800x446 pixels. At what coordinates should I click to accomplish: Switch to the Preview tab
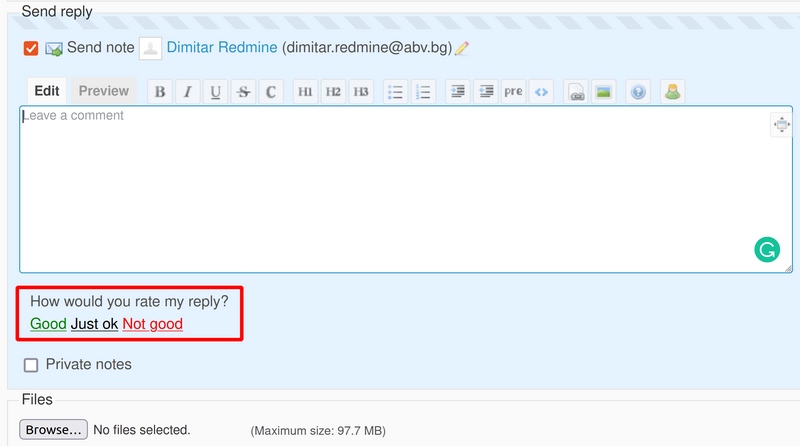(104, 91)
